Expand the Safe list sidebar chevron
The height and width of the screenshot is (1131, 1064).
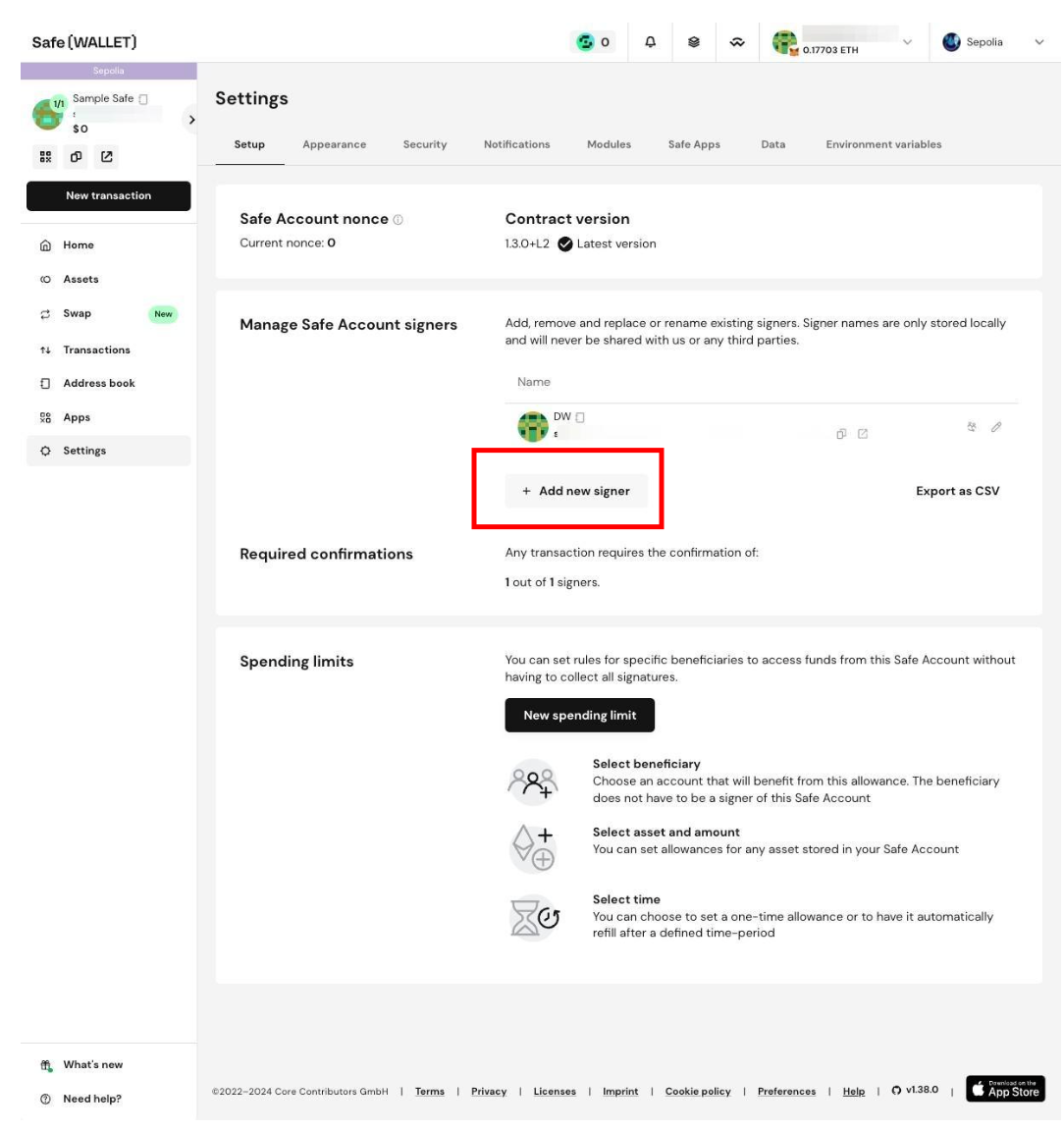191,120
